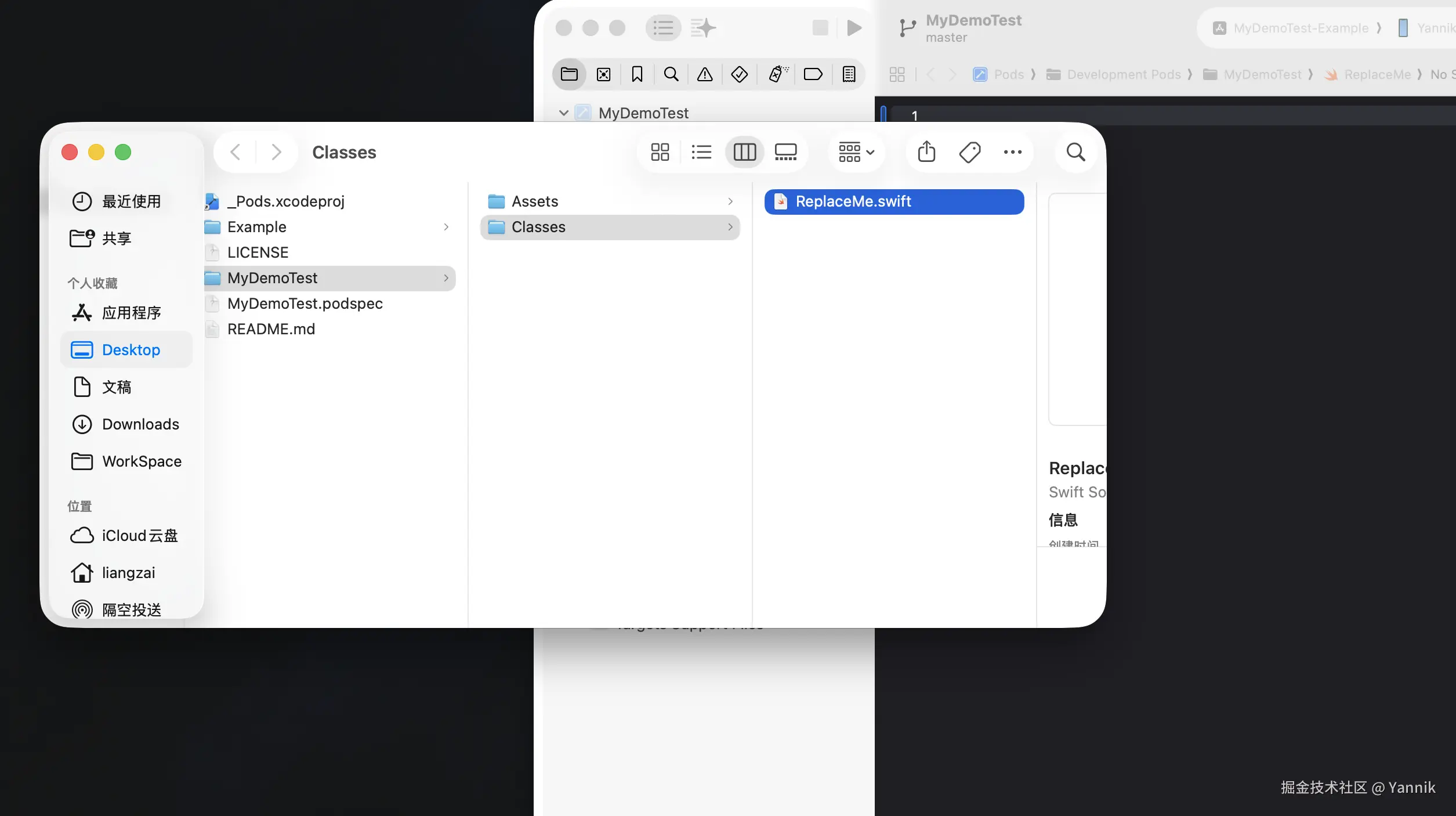Toggle Xcode navigator sidebar

pyautogui.click(x=663, y=28)
